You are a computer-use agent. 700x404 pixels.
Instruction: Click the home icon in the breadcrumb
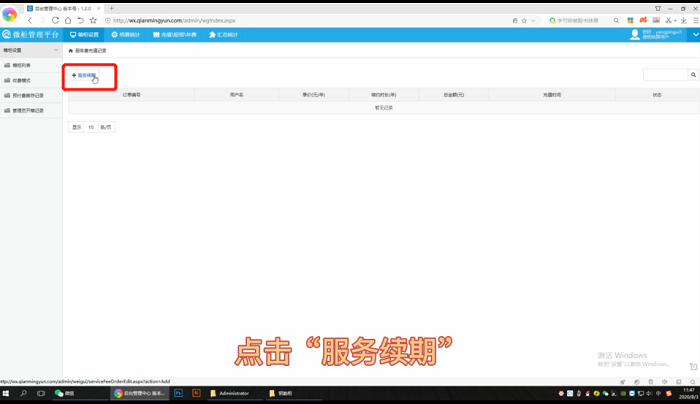pos(70,50)
